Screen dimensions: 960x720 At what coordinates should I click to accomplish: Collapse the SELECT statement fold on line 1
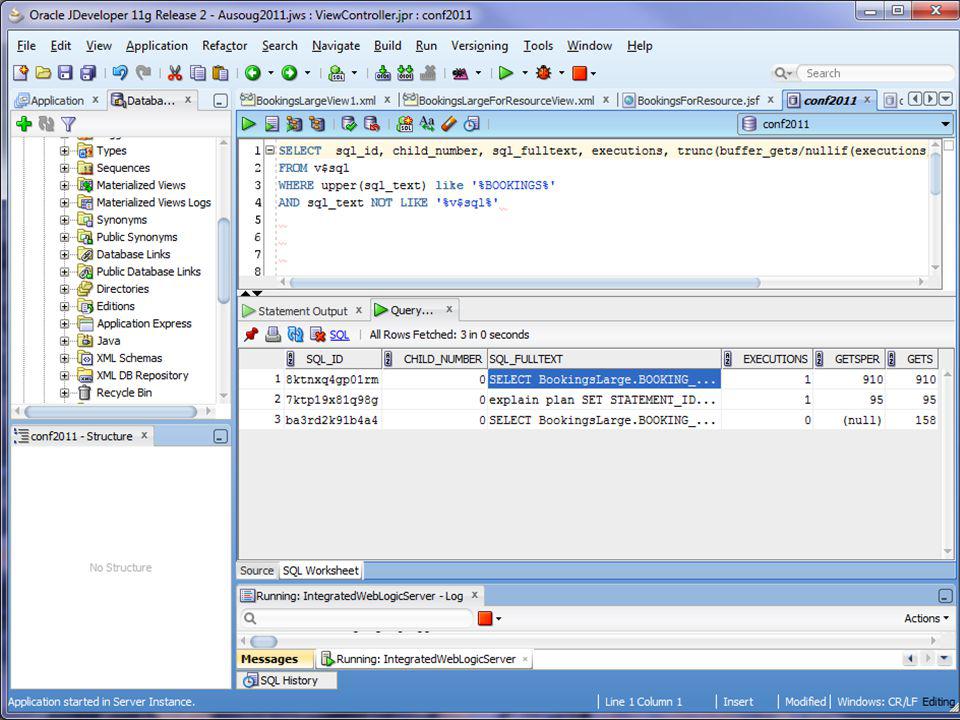(270, 151)
